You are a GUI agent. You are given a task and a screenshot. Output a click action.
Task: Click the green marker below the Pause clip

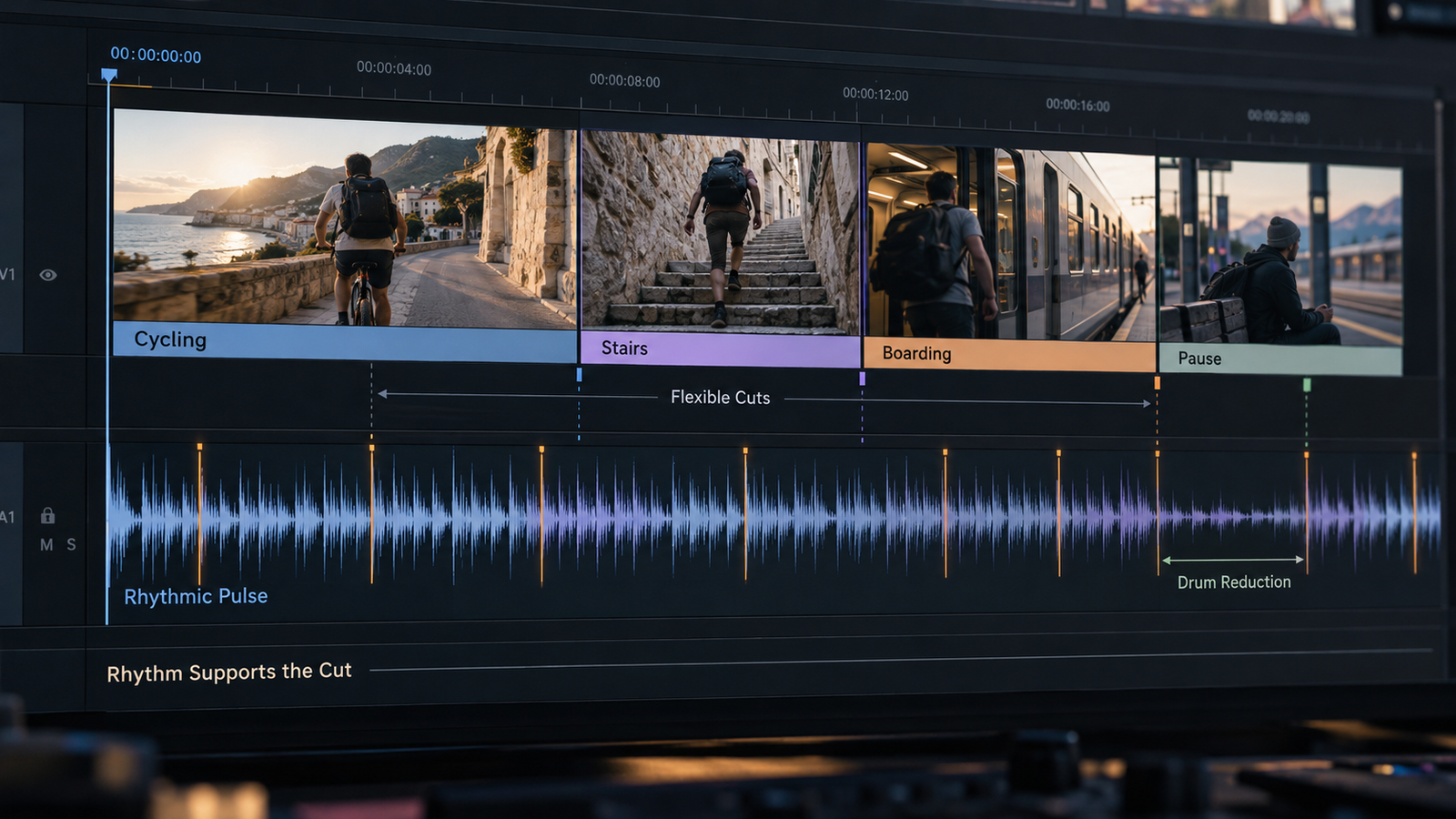pyautogui.click(x=1307, y=385)
